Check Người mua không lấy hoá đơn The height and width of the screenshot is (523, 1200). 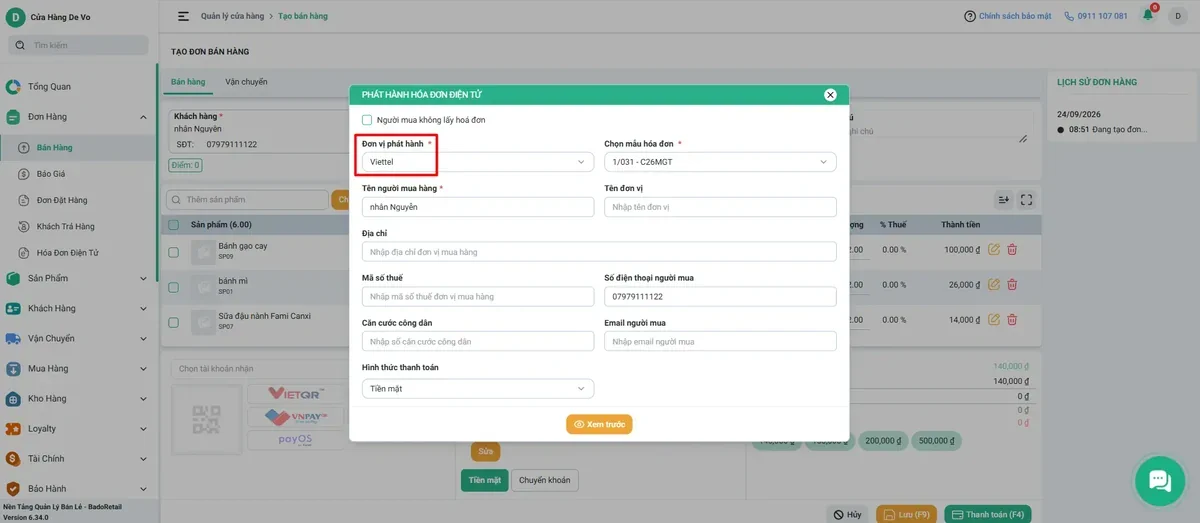click(367, 120)
